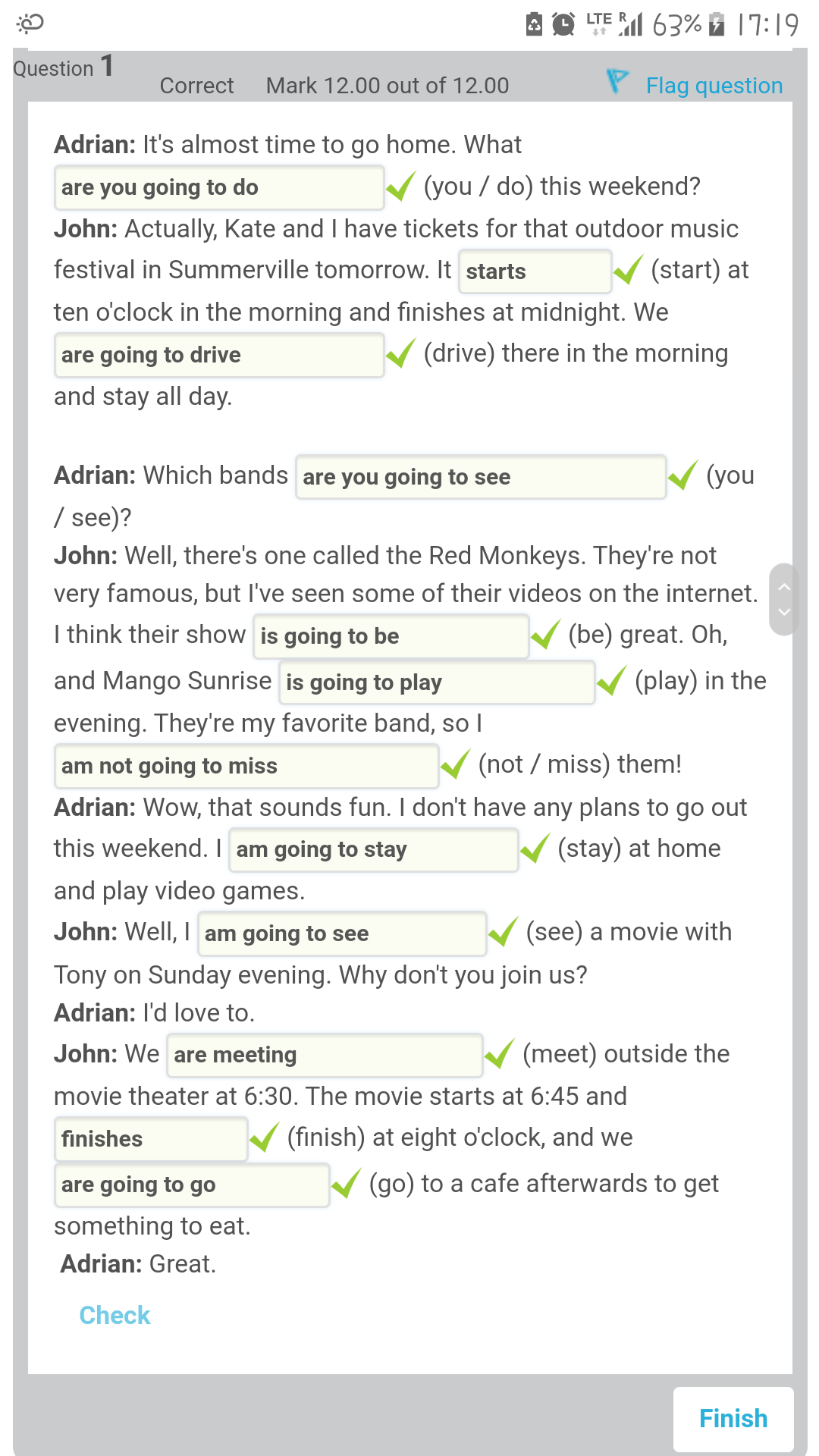
Task: Select the 'starts' answer field
Action: pyautogui.click(x=535, y=271)
